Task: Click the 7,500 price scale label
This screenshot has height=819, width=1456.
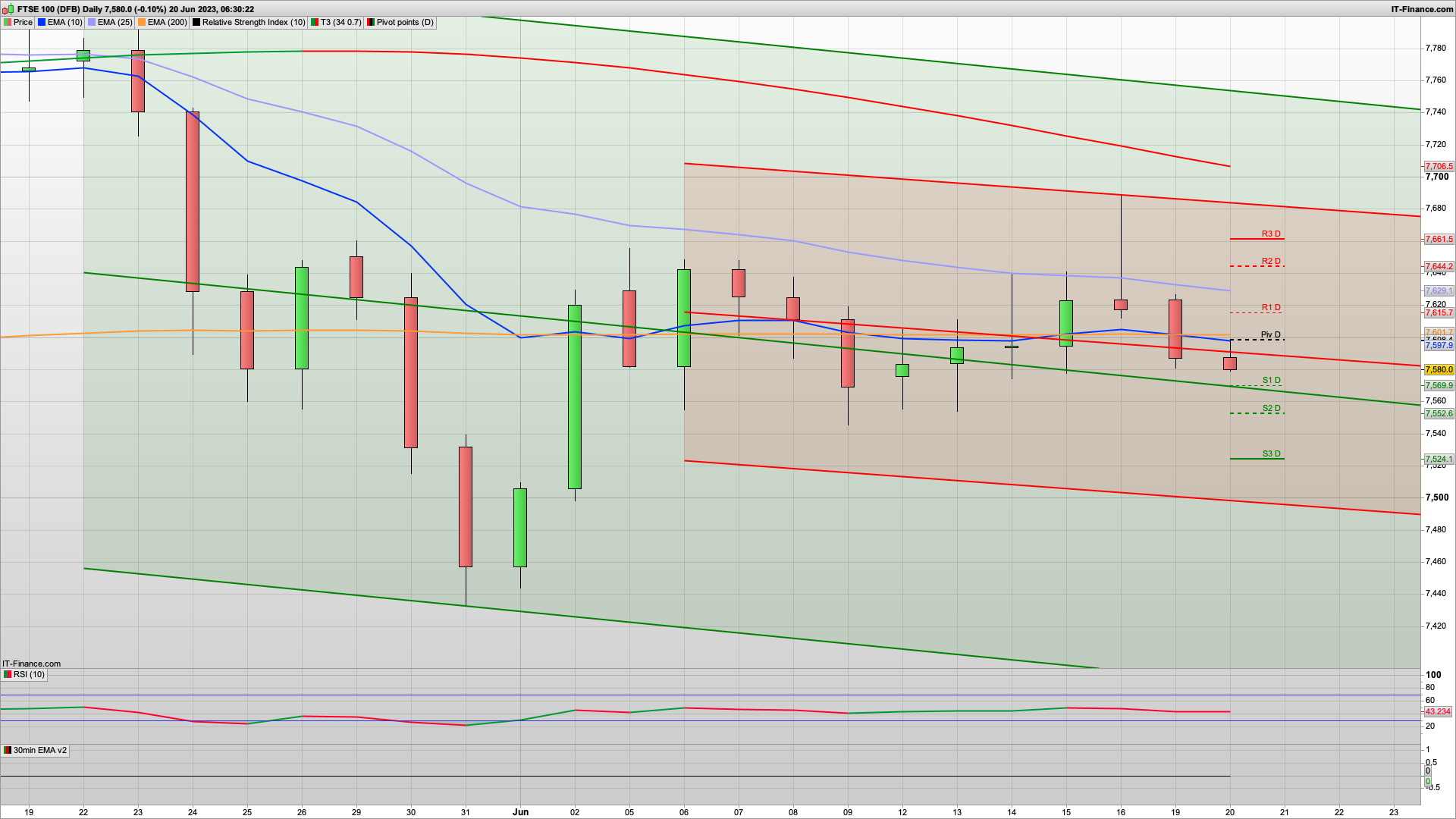Action: tap(1437, 497)
